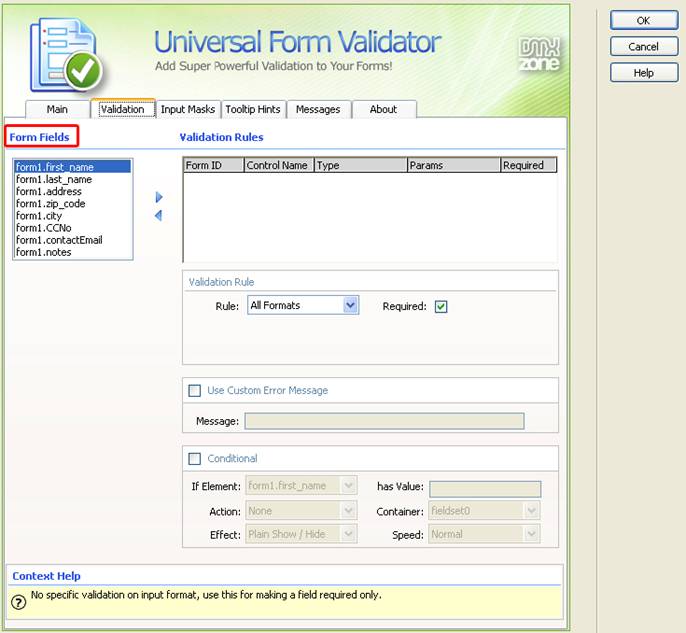Confirm with the OK button
This screenshot has height=633, width=686.
tap(644, 21)
